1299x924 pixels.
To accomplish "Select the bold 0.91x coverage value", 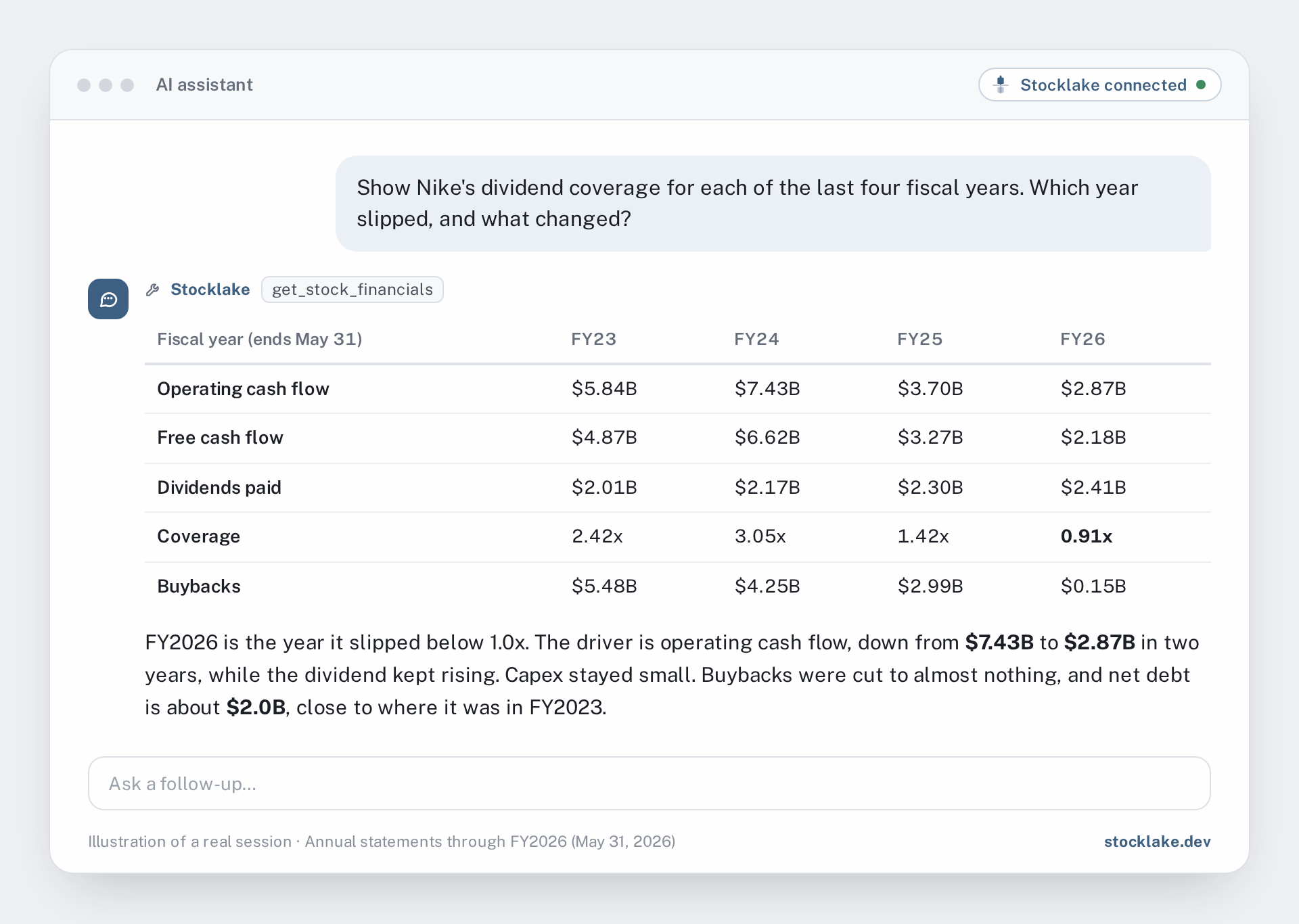I will coord(1087,536).
